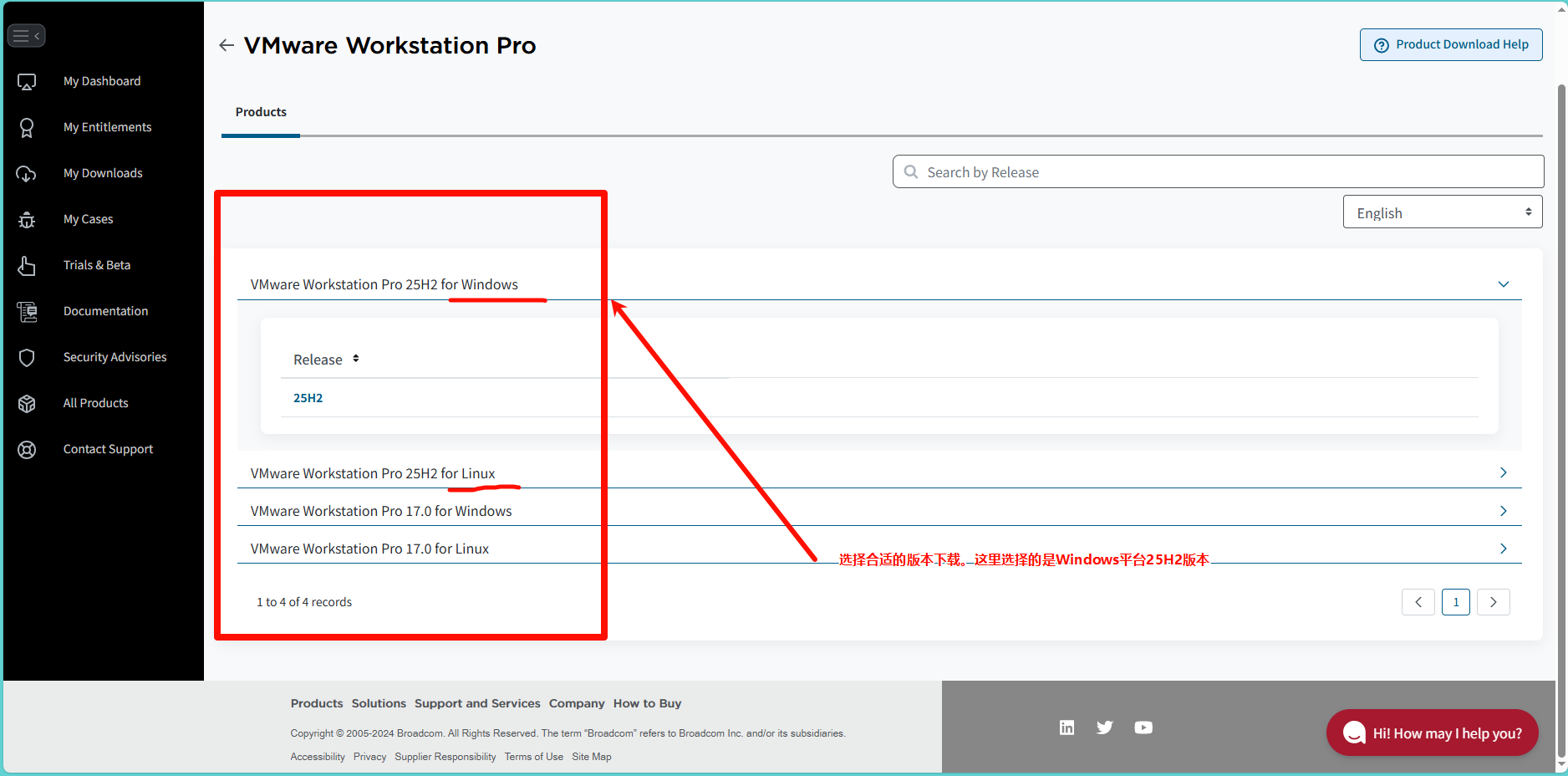The height and width of the screenshot is (776, 1568).
Task: Click VMware Workstation Pro 25H2 for Linux row
Action: click(879, 473)
